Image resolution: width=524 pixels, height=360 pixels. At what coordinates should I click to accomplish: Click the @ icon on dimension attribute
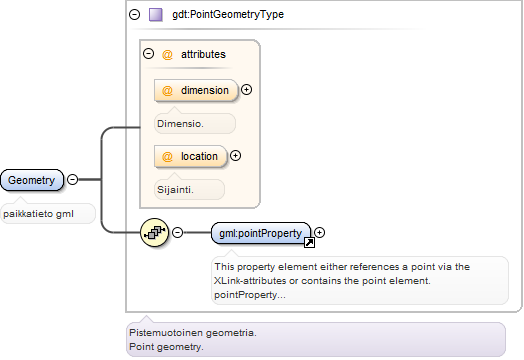167,90
